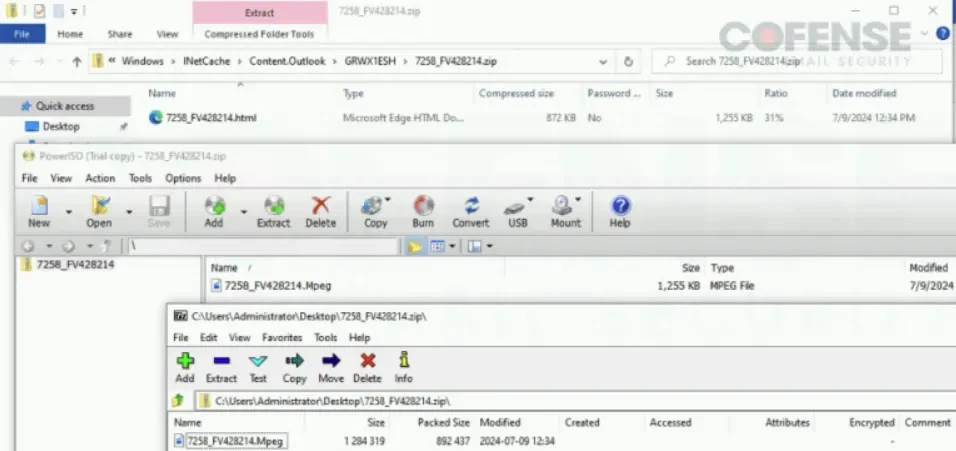956x451 pixels.
Task: Open the Favorites menu in 7-Zip
Action: tap(282, 338)
